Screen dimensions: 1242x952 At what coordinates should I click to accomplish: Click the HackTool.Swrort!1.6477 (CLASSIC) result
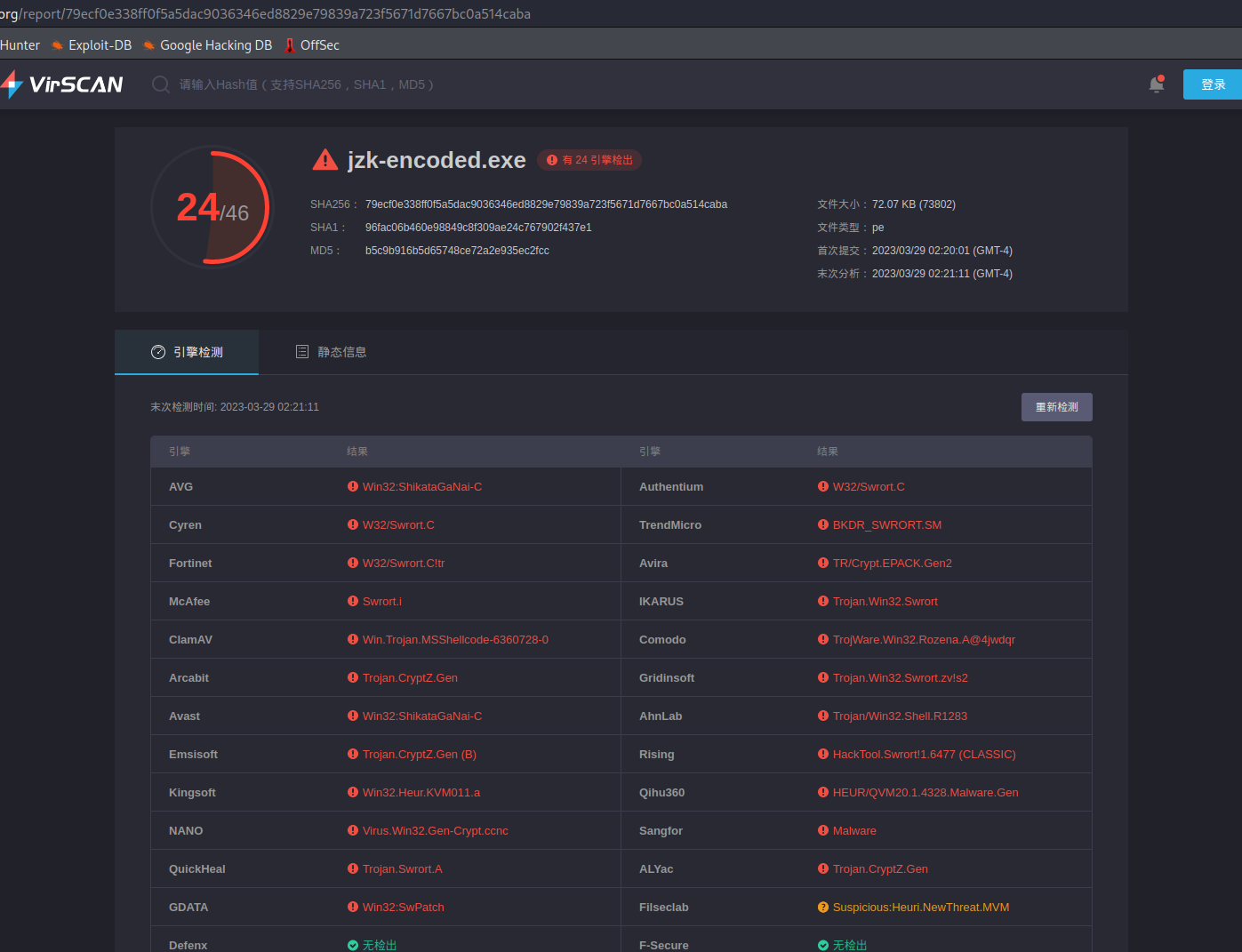[924, 754]
